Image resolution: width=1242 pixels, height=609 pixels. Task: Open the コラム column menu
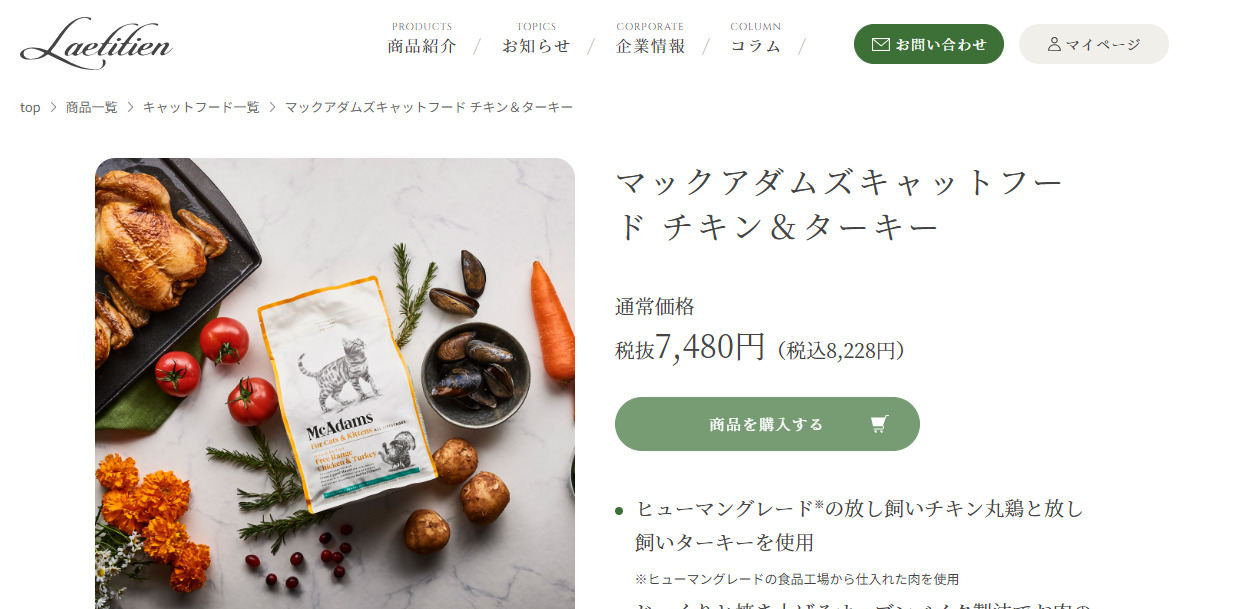755,38
